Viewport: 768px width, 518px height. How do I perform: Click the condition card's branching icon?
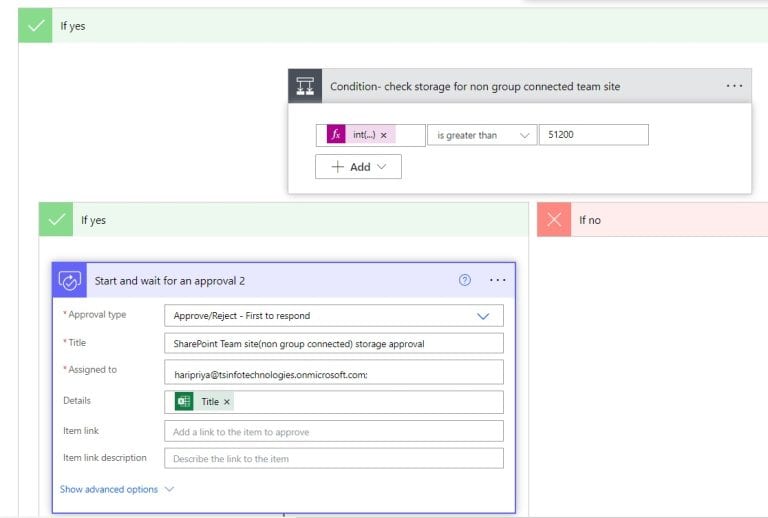305,86
